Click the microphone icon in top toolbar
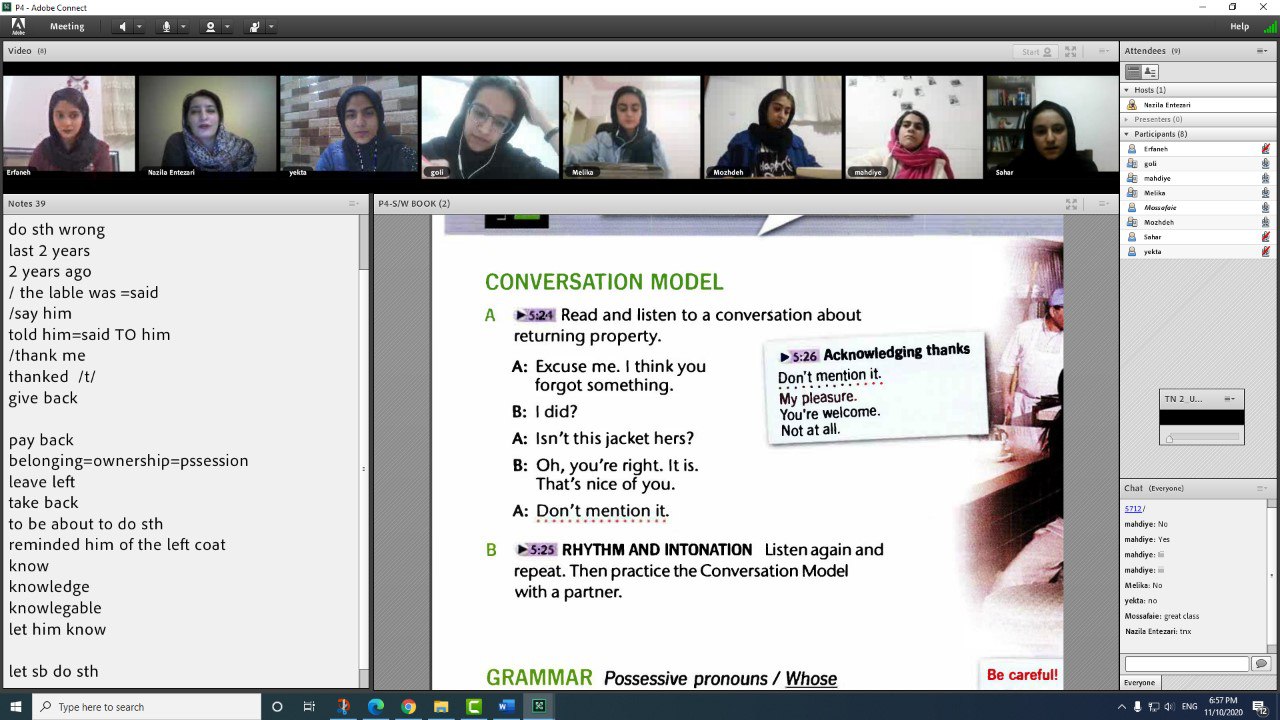The height and width of the screenshot is (720, 1280). pos(166,27)
